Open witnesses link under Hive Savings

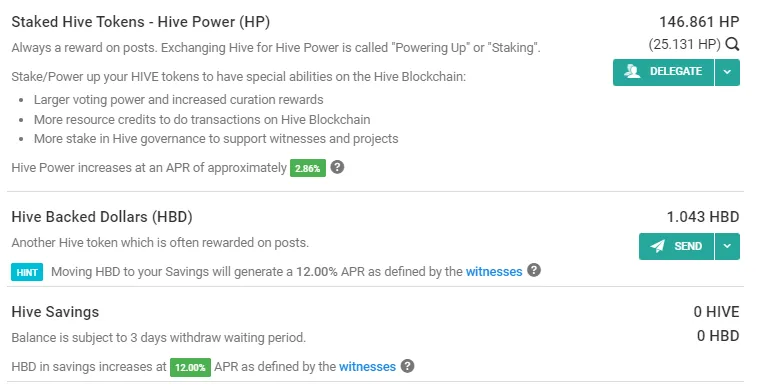point(367,367)
